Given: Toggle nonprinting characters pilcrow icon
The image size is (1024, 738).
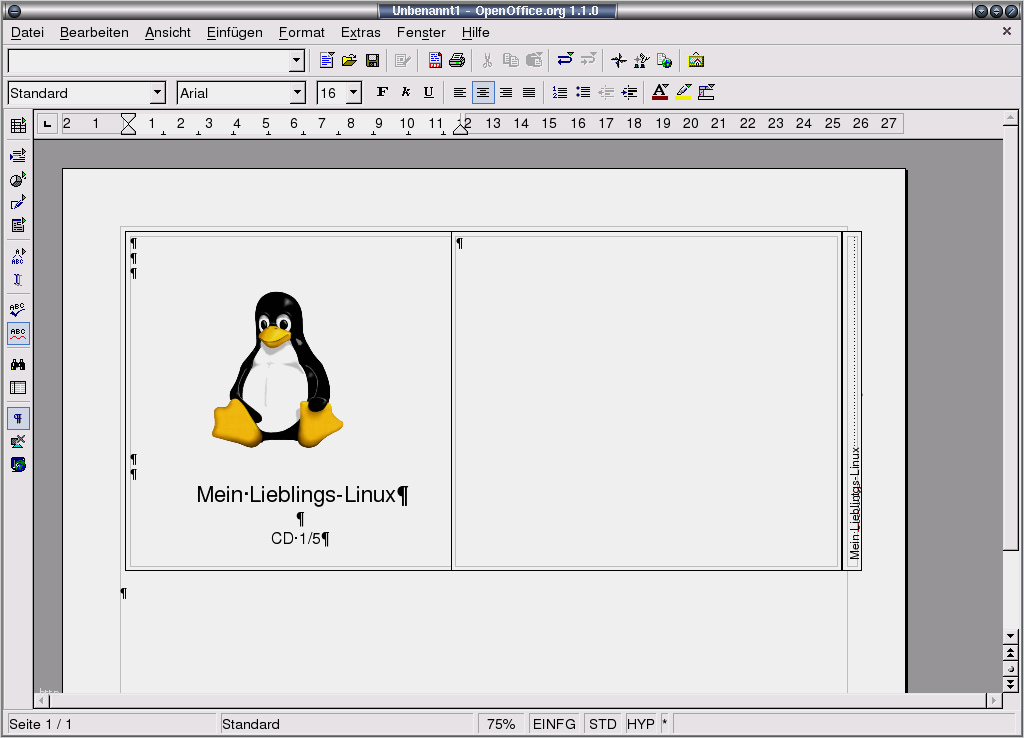Looking at the screenshot, I should coord(18,418).
